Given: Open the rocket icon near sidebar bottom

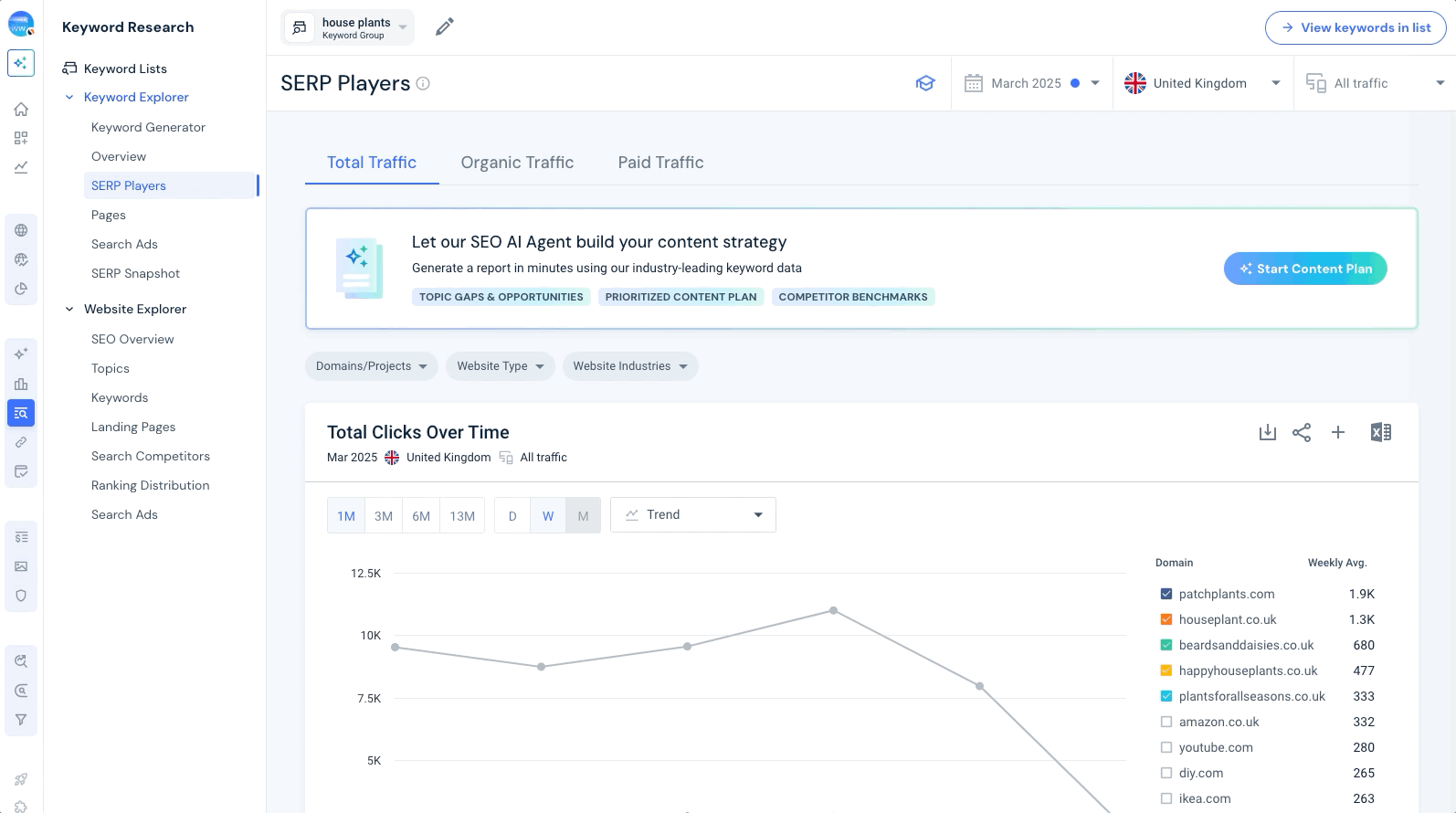Looking at the screenshot, I should click(x=21, y=779).
